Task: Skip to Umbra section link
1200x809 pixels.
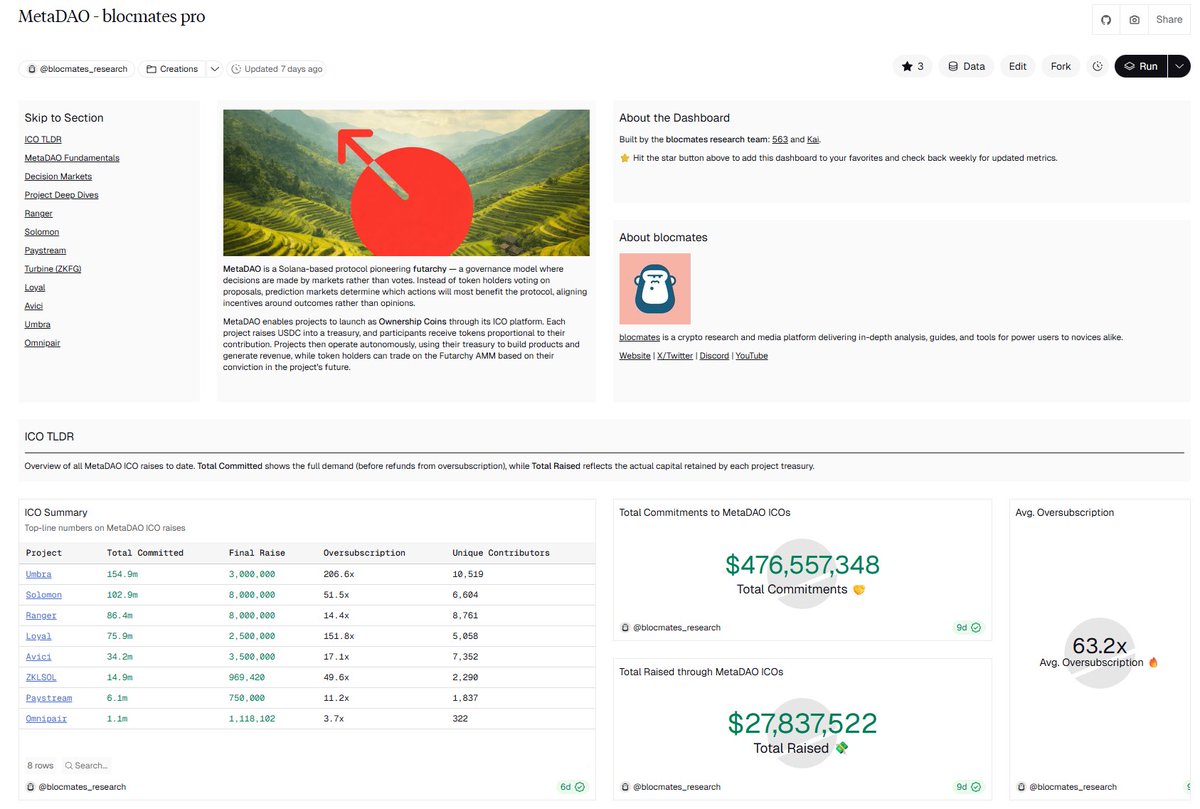Action: pos(37,324)
